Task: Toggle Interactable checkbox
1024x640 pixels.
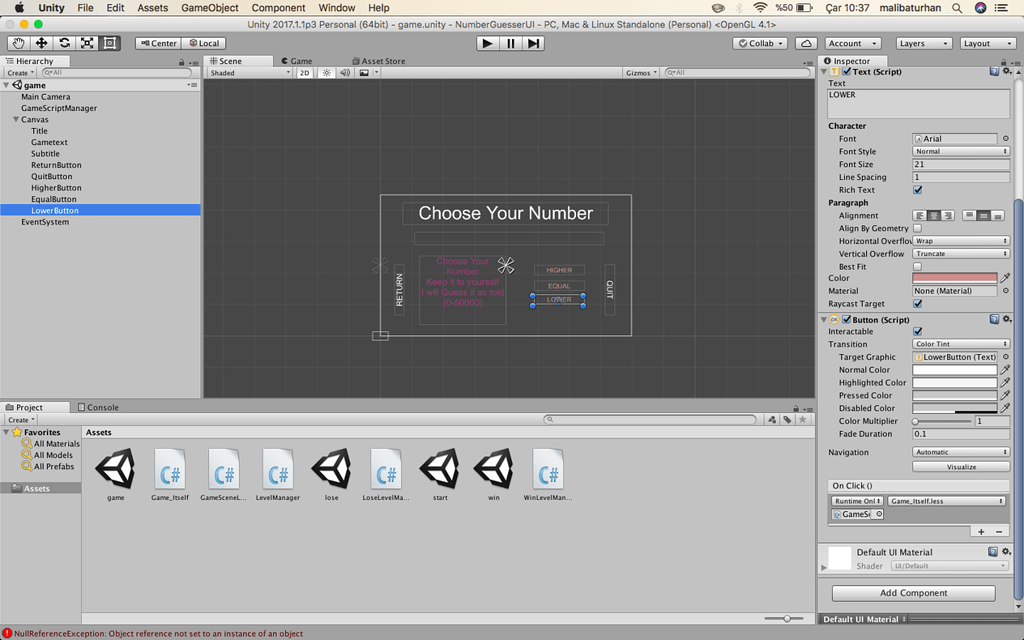Action: click(x=918, y=331)
